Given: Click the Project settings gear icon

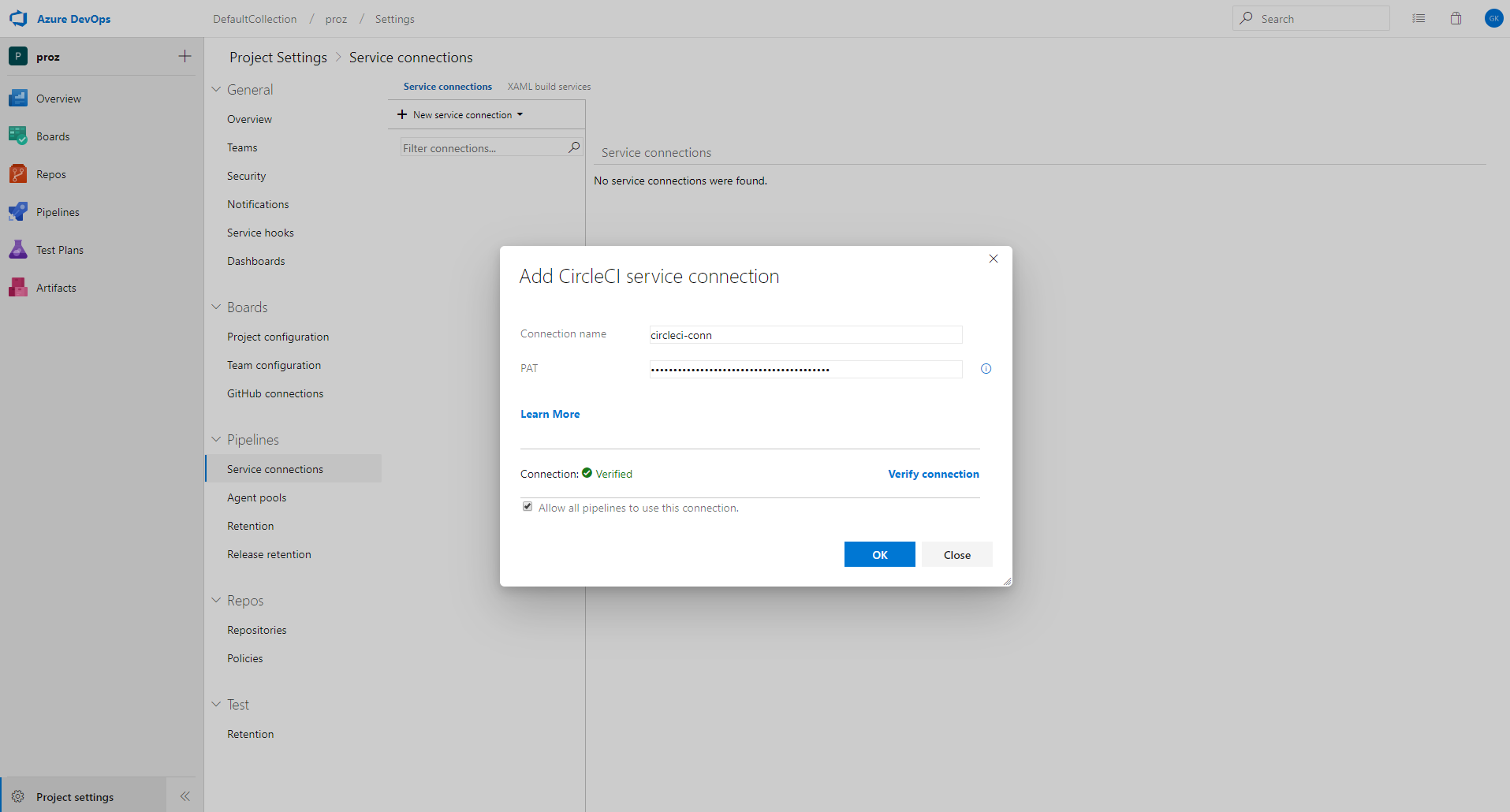Looking at the screenshot, I should coord(18,796).
